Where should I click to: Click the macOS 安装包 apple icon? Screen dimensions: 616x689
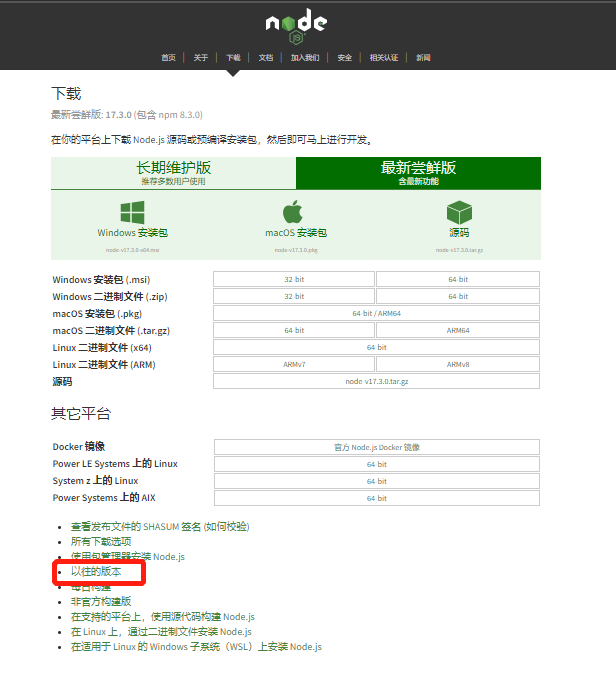pyautogui.click(x=293, y=212)
